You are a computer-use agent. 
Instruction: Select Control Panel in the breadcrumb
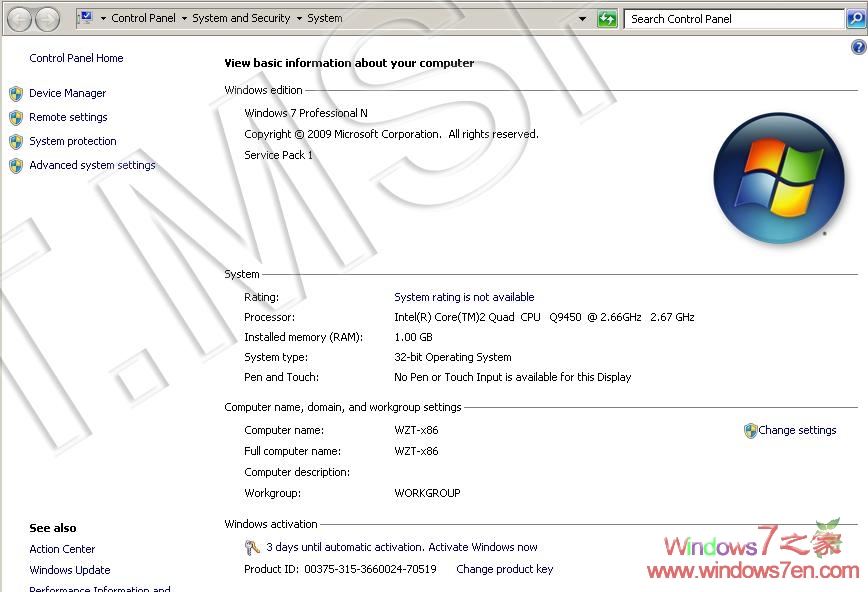click(x=146, y=18)
